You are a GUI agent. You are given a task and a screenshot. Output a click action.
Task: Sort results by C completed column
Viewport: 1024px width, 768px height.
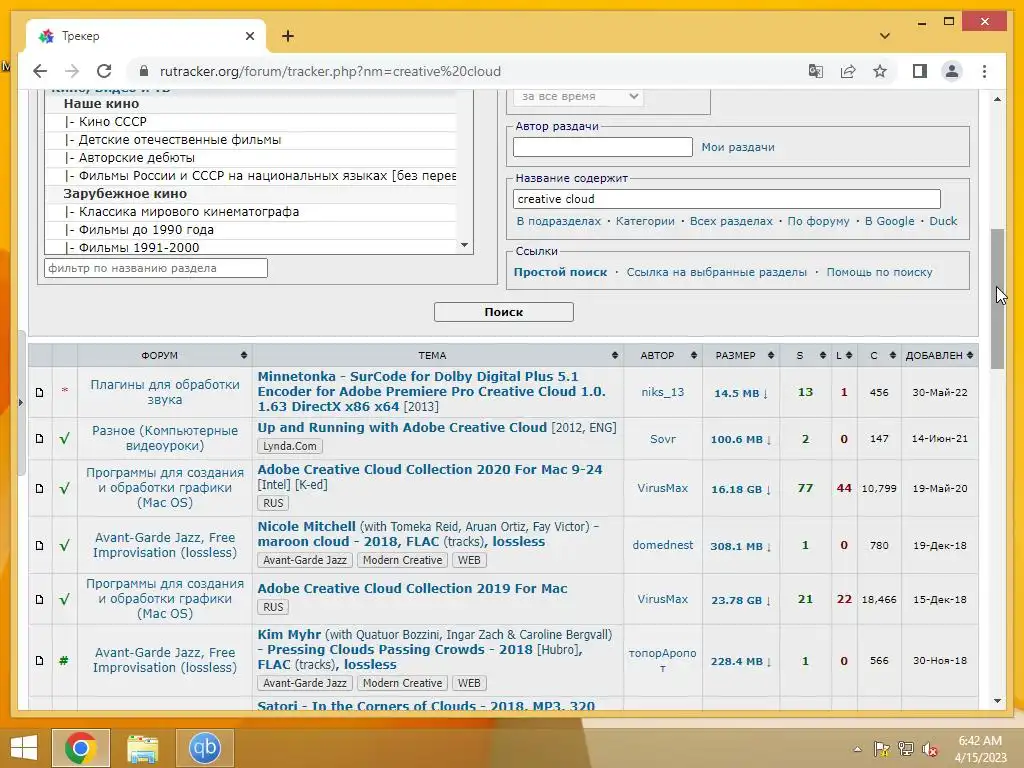click(x=879, y=355)
